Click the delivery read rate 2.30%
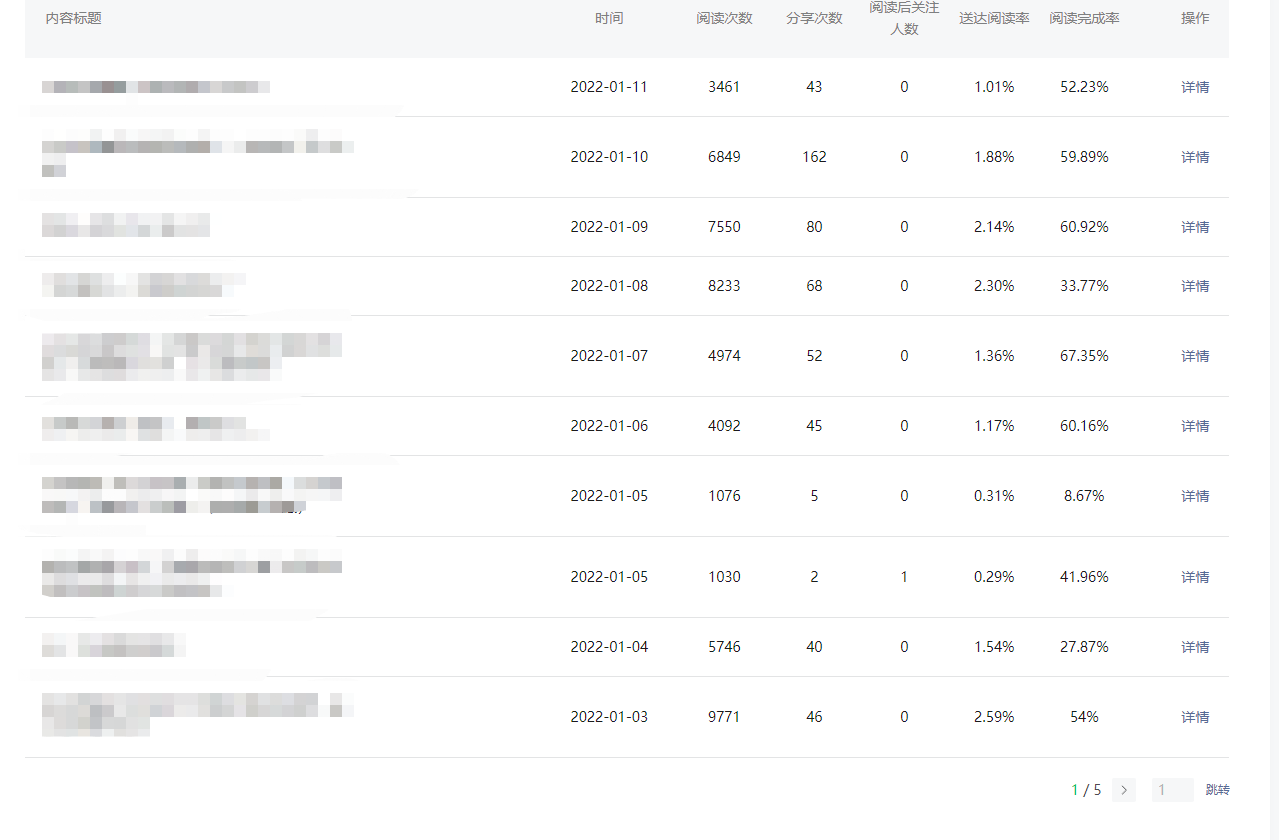This screenshot has height=840, width=1279. [x=994, y=286]
